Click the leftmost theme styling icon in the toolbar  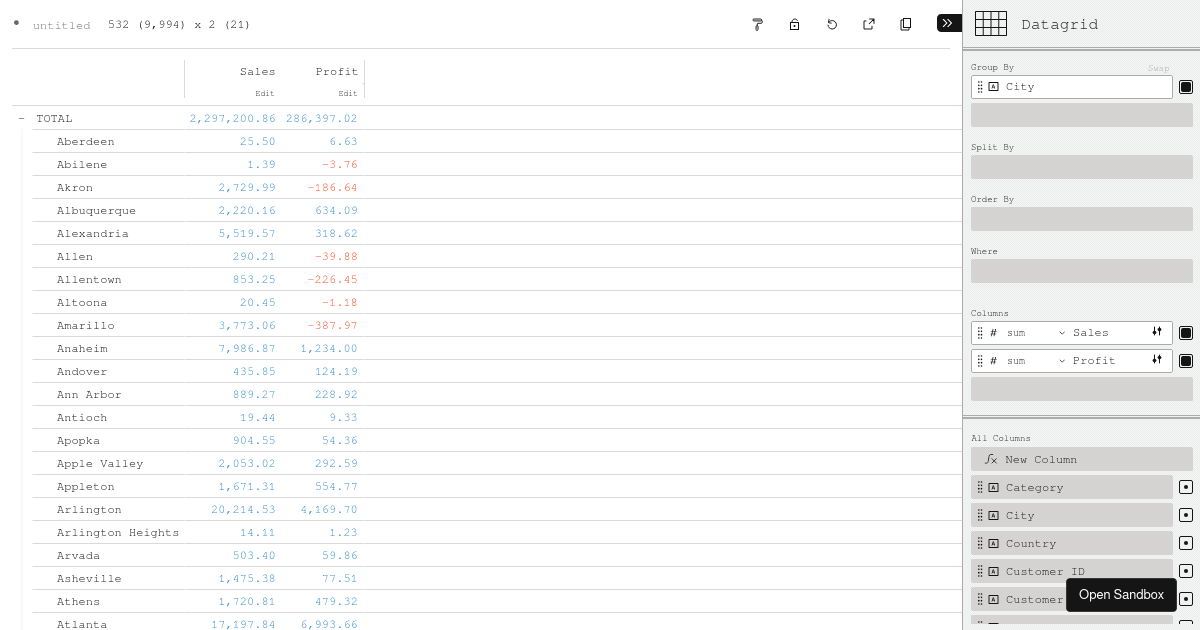(757, 24)
